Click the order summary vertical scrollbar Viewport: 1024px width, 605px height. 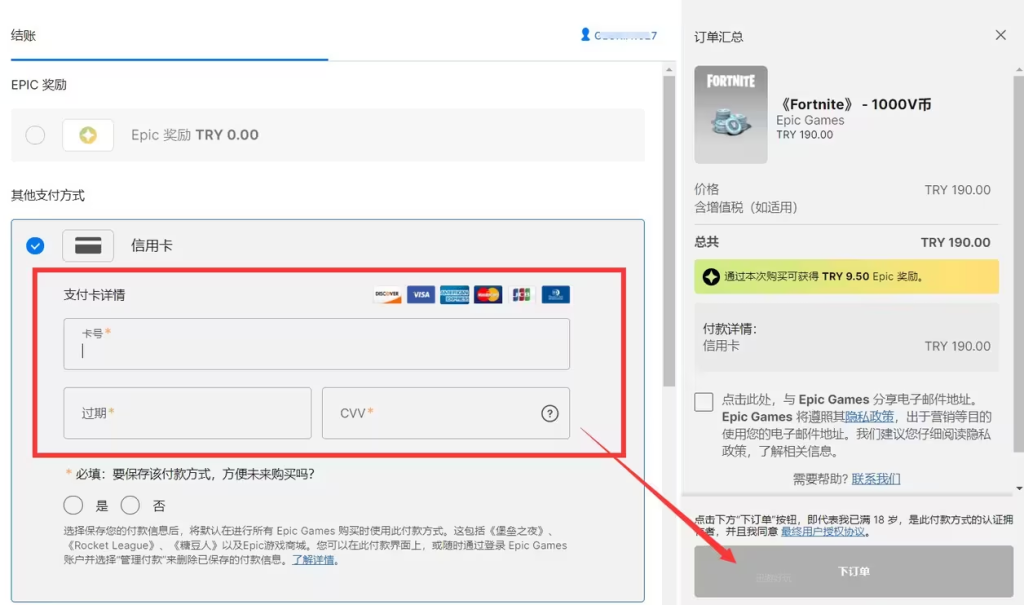point(1019,264)
